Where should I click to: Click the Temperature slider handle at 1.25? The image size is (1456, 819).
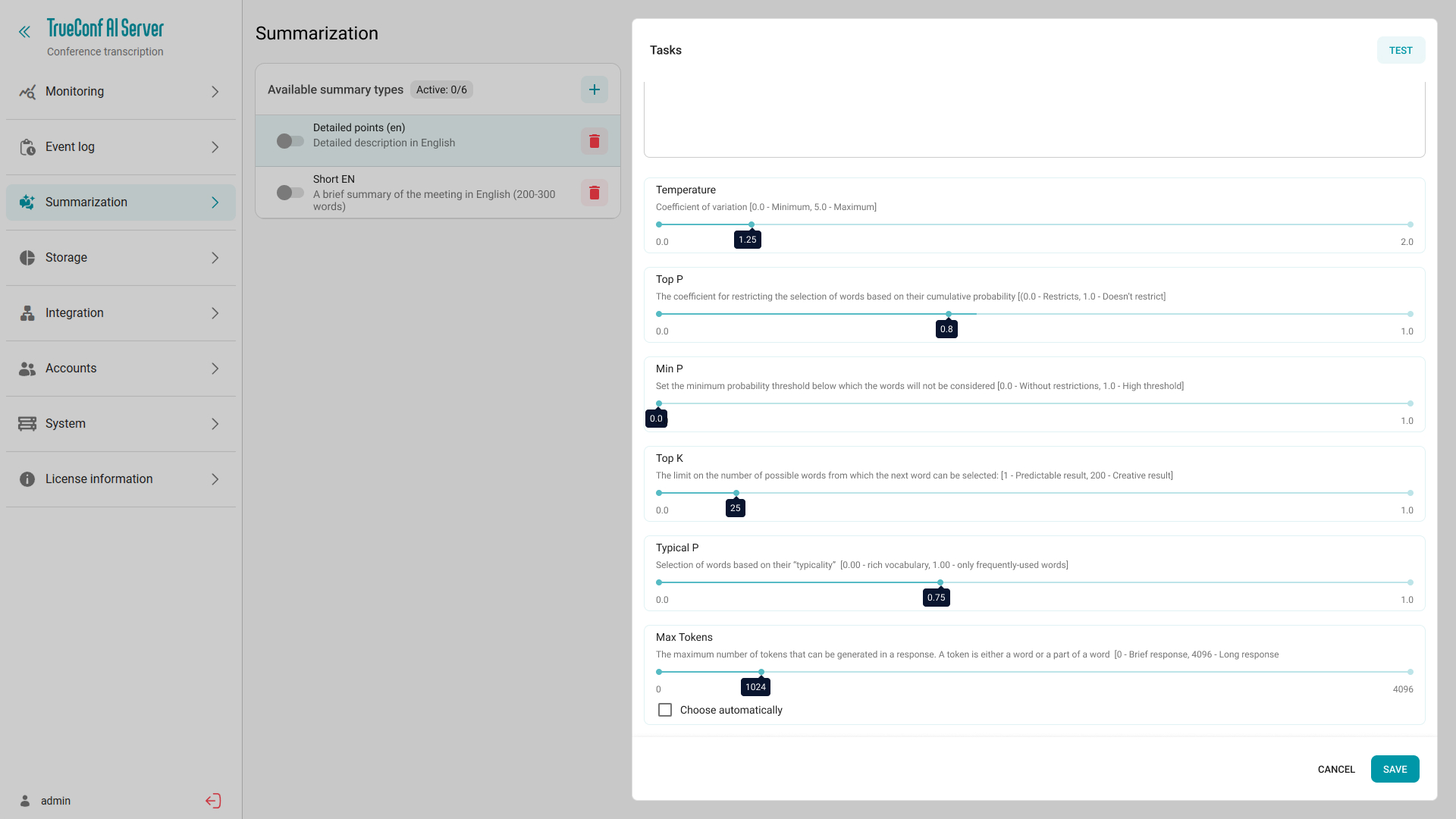752,225
